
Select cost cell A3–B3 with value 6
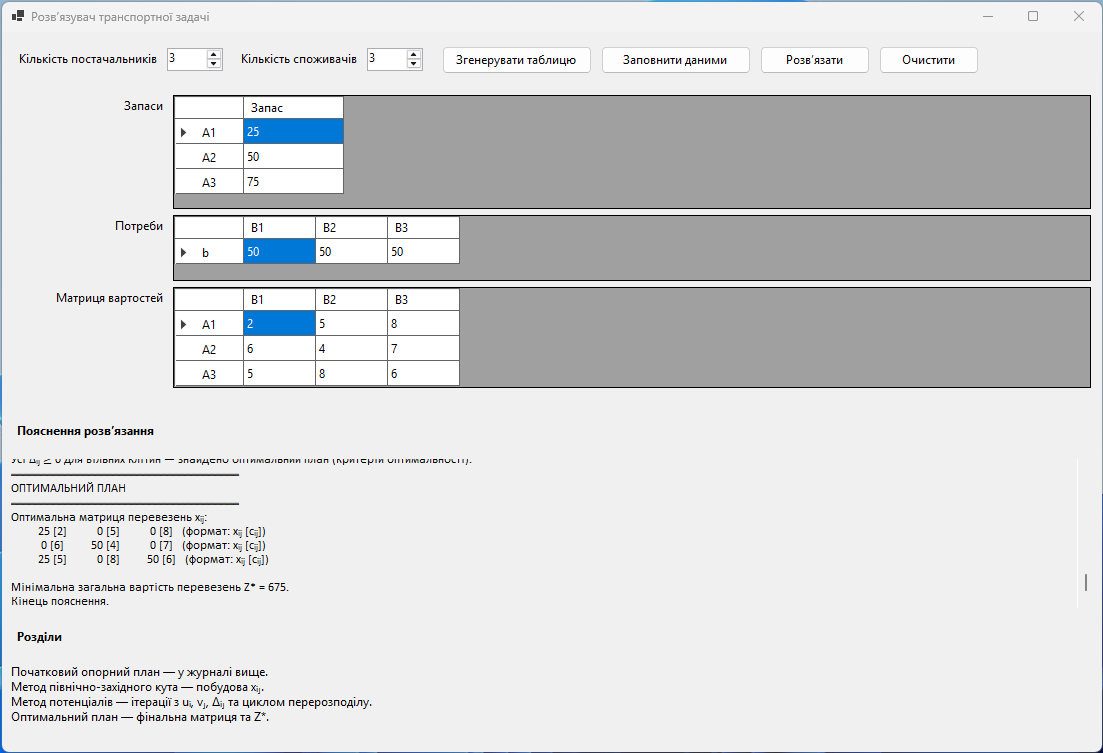(423, 374)
